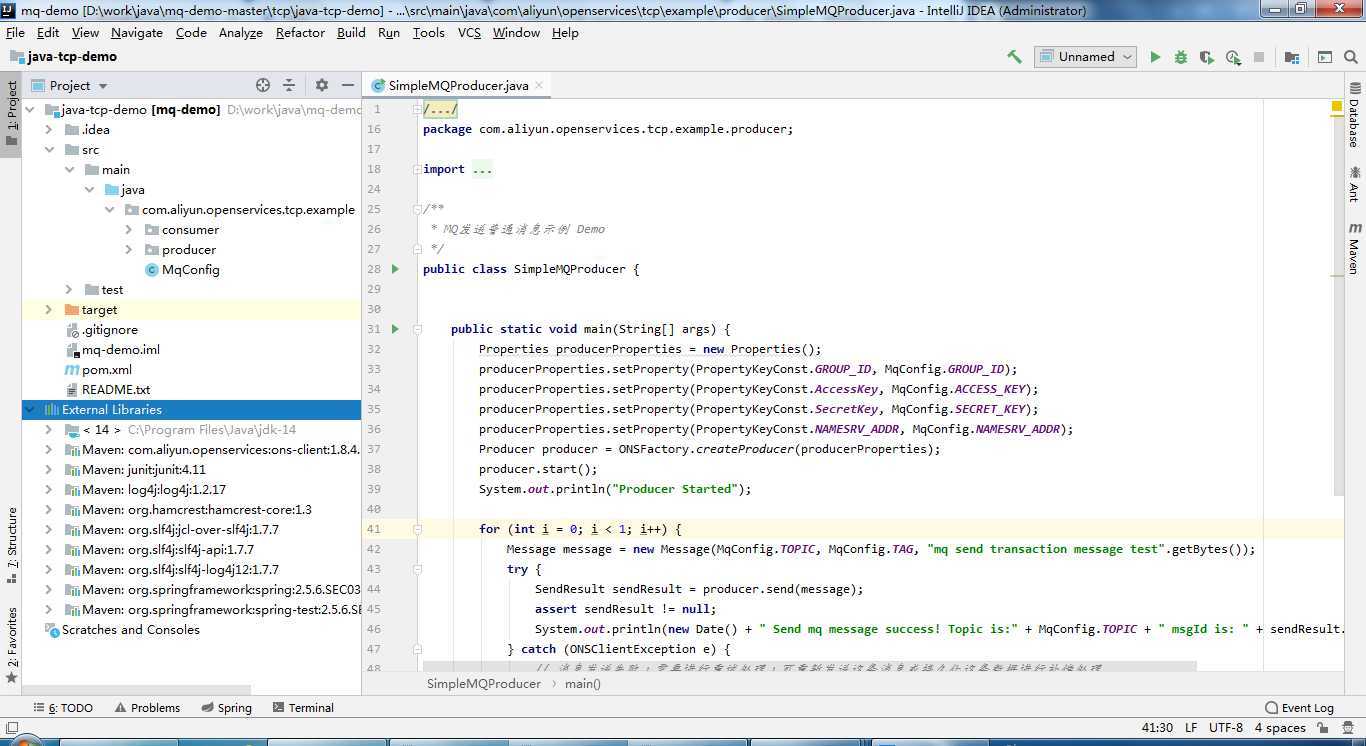Fold the try block at line 43
This screenshot has height=746, width=1366.
pyautogui.click(x=418, y=569)
